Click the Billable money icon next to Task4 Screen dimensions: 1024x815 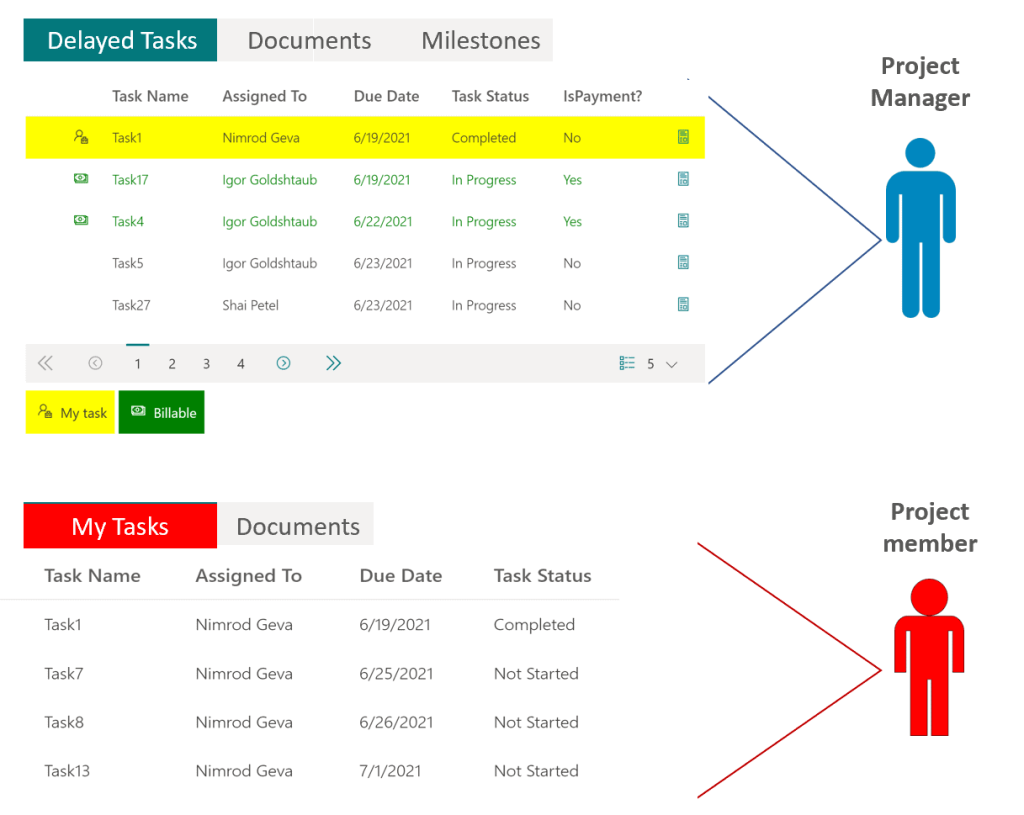click(x=80, y=221)
